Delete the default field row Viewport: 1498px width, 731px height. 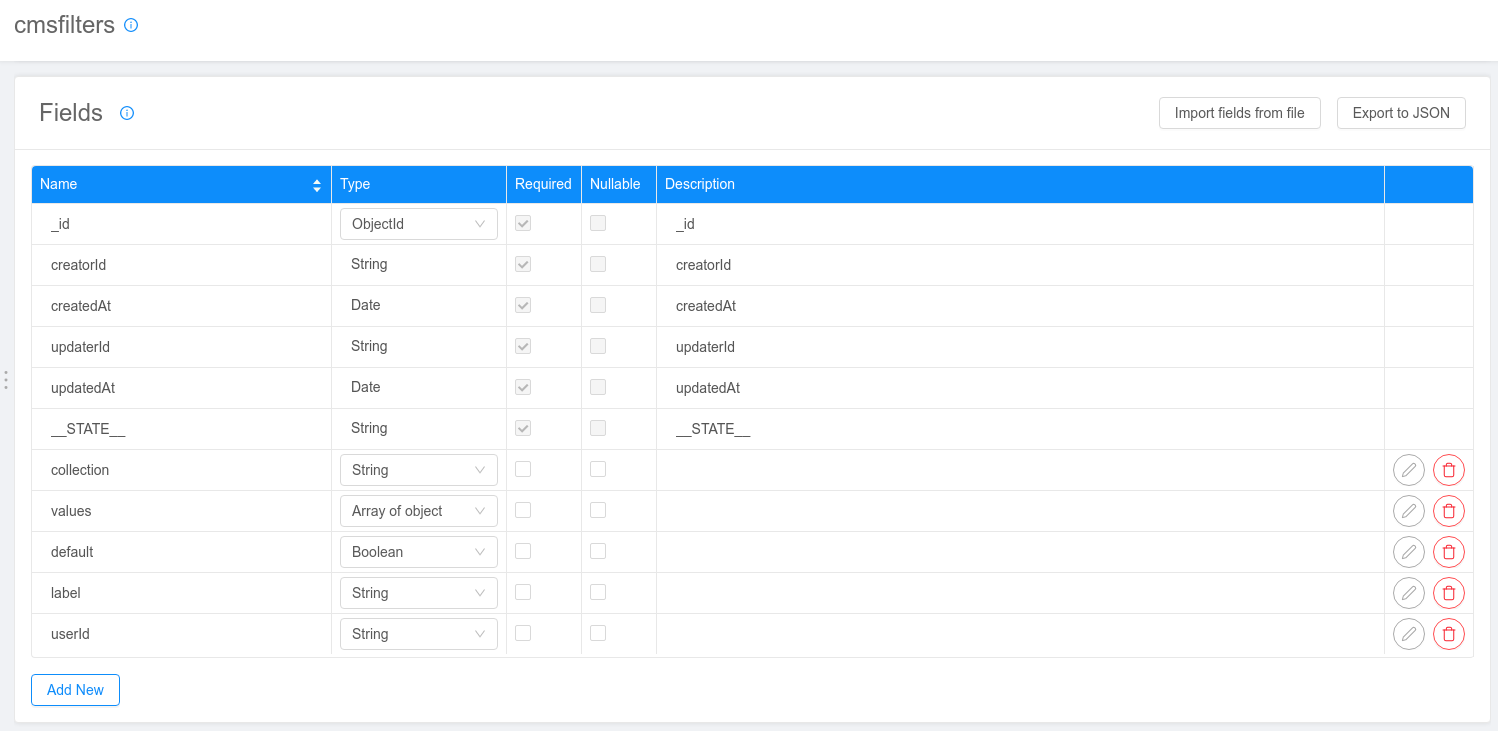click(1448, 552)
